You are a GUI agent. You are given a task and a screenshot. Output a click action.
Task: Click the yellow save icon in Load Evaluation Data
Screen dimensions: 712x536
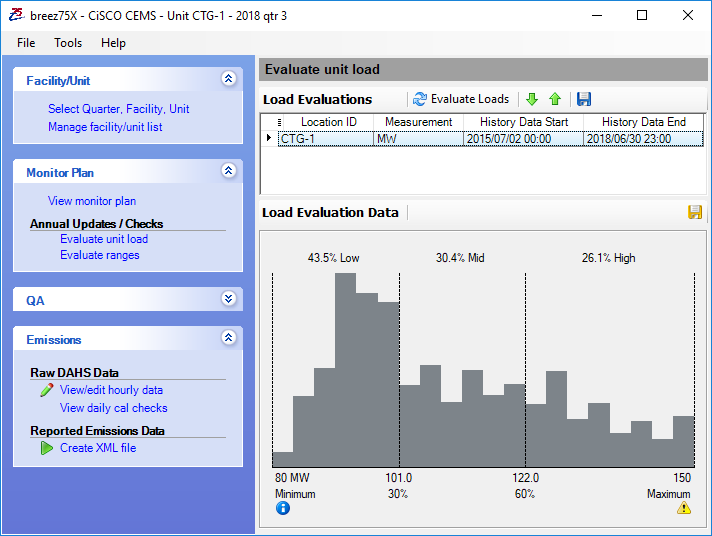pyautogui.click(x=695, y=212)
